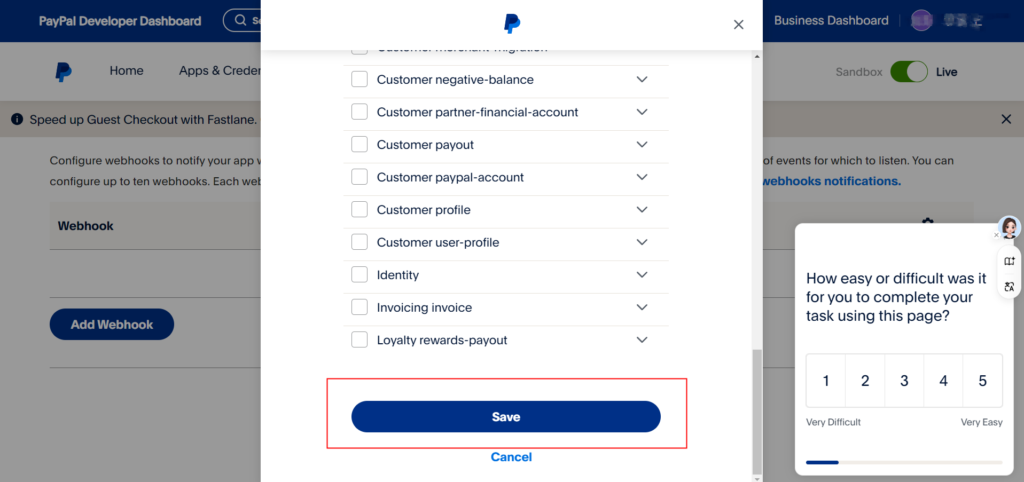Viewport: 1024px width, 482px height.
Task: Click the search magnifier icon
Action: (239, 20)
